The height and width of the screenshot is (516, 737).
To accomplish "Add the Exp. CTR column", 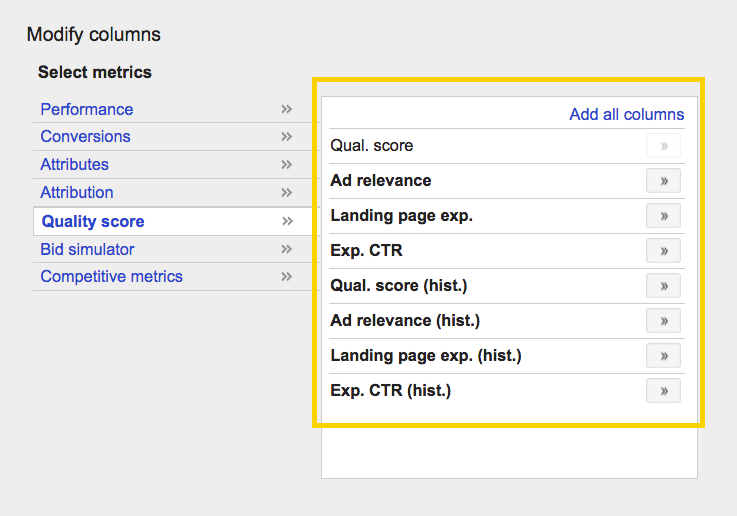I will (x=663, y=250).
